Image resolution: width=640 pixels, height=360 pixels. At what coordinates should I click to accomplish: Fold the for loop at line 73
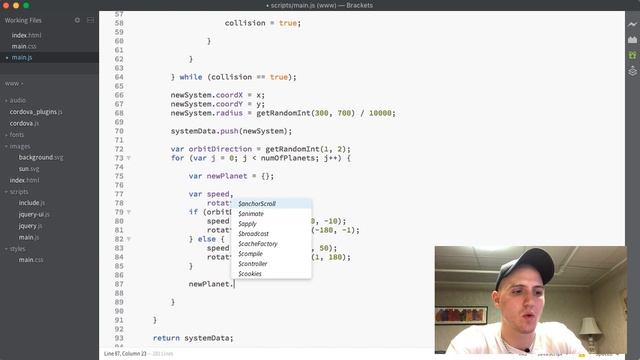coord(129,158)
